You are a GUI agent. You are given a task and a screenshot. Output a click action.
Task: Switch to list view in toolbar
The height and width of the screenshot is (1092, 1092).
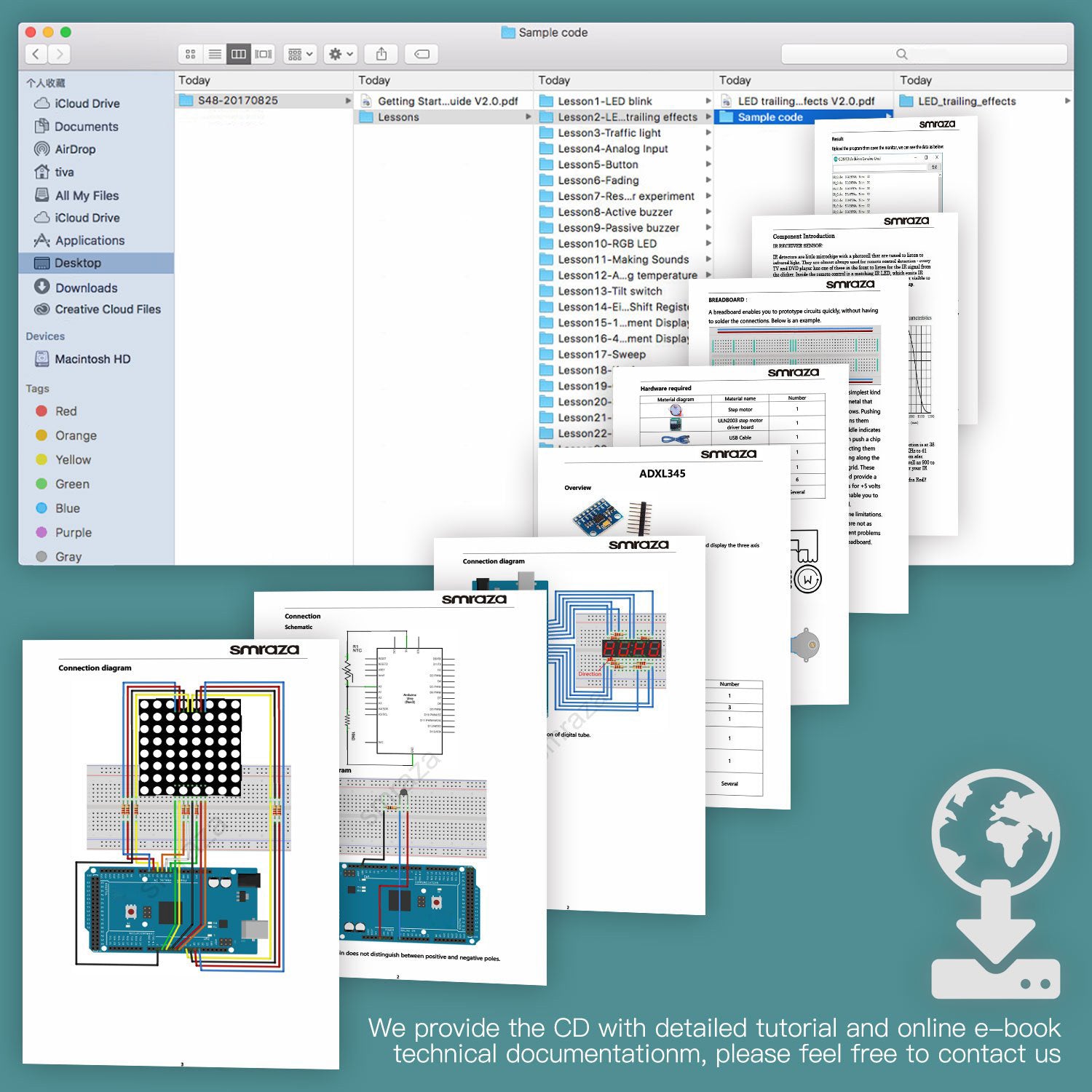click(x=215, y=54)
